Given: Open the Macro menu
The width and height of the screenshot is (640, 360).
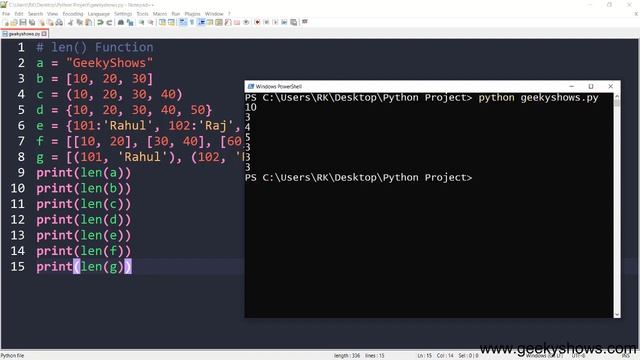Looking at the screenshot, I should 160,14.
